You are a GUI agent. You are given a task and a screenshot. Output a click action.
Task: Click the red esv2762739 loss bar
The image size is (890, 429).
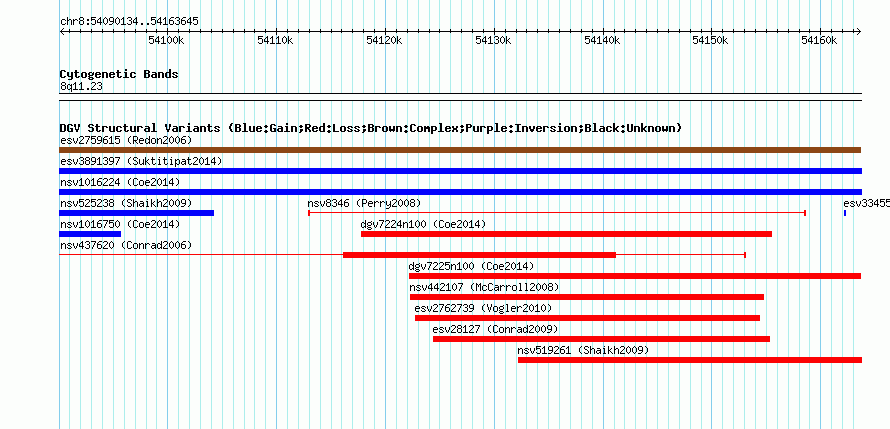587,318
